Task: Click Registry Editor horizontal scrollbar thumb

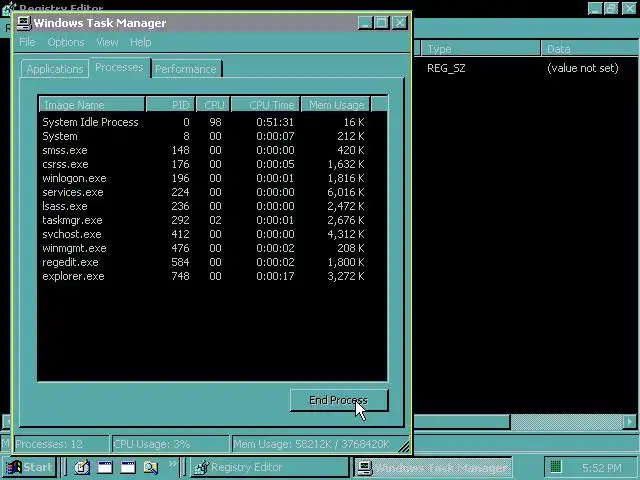Action: click(x=462, y=422)
